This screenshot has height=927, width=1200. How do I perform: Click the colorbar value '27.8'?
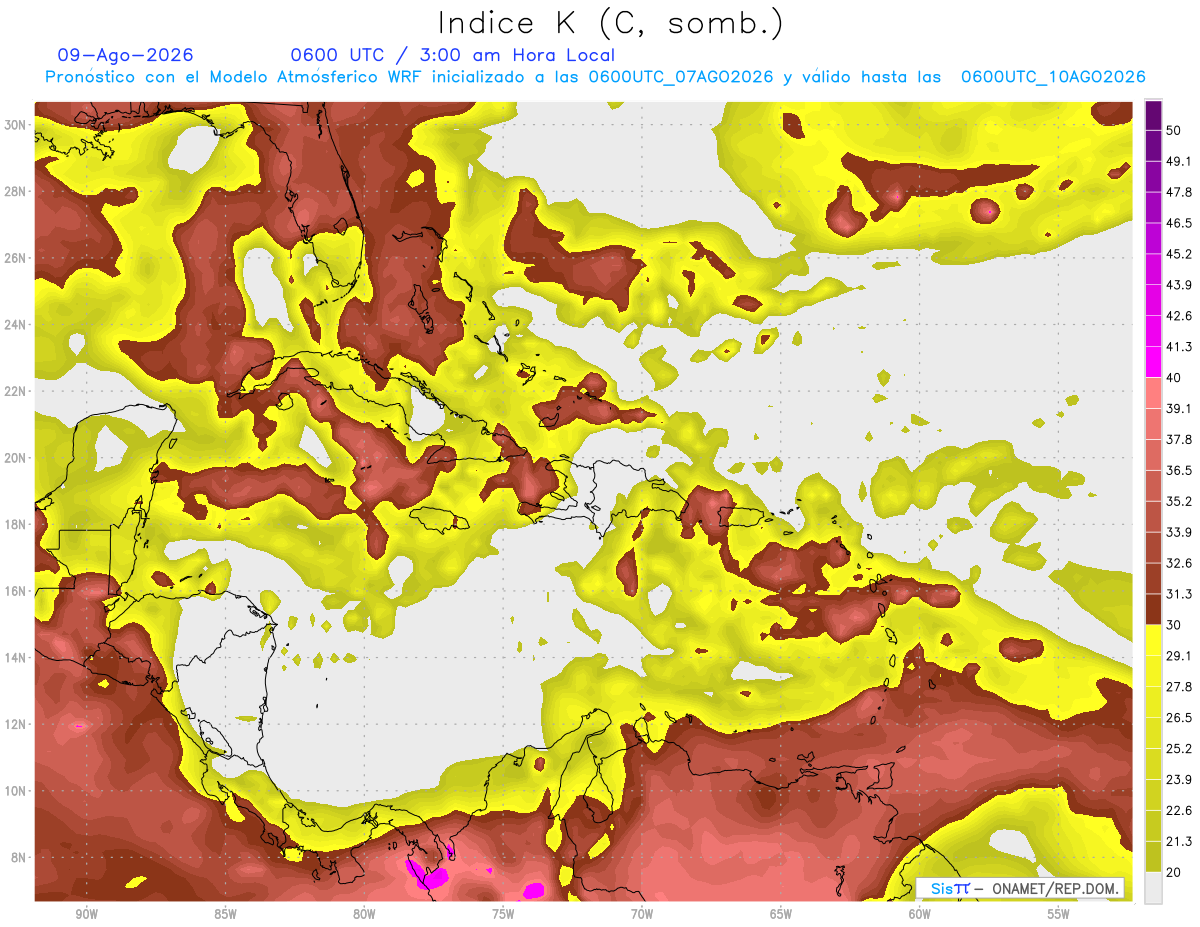[x=1179, y=687]
